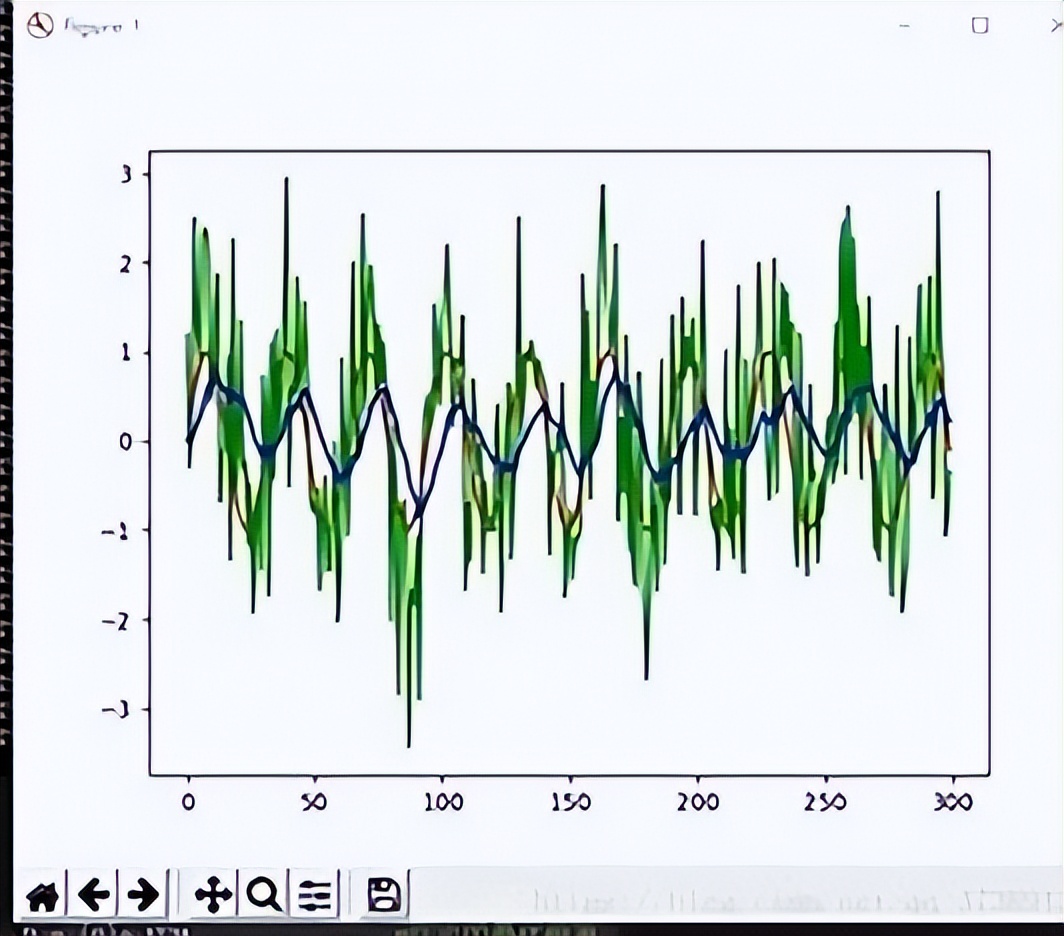Click the x-axis tick label 100
The width and height of the screenshot is (1064, 936).
point(443,802)
